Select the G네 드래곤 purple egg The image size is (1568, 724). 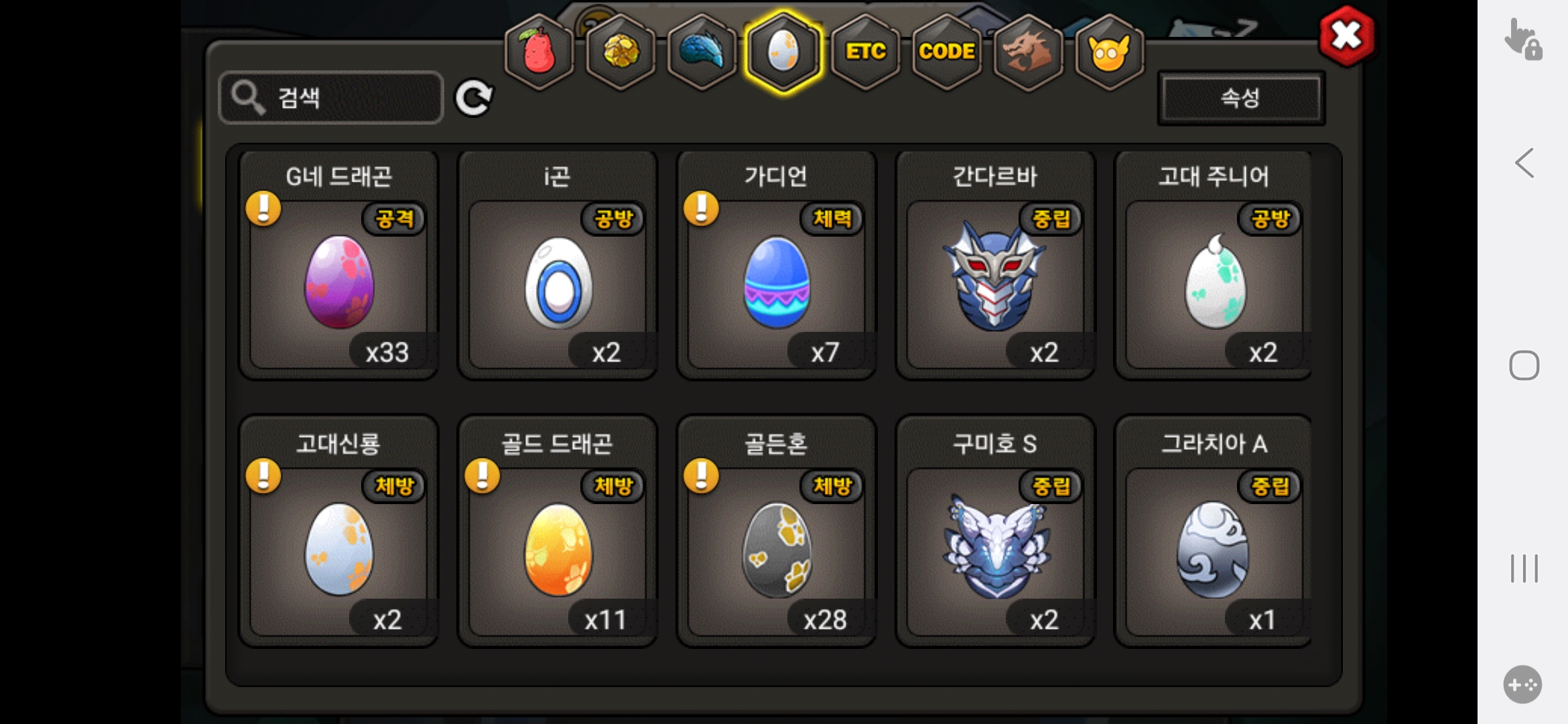[x=339, y=265]
